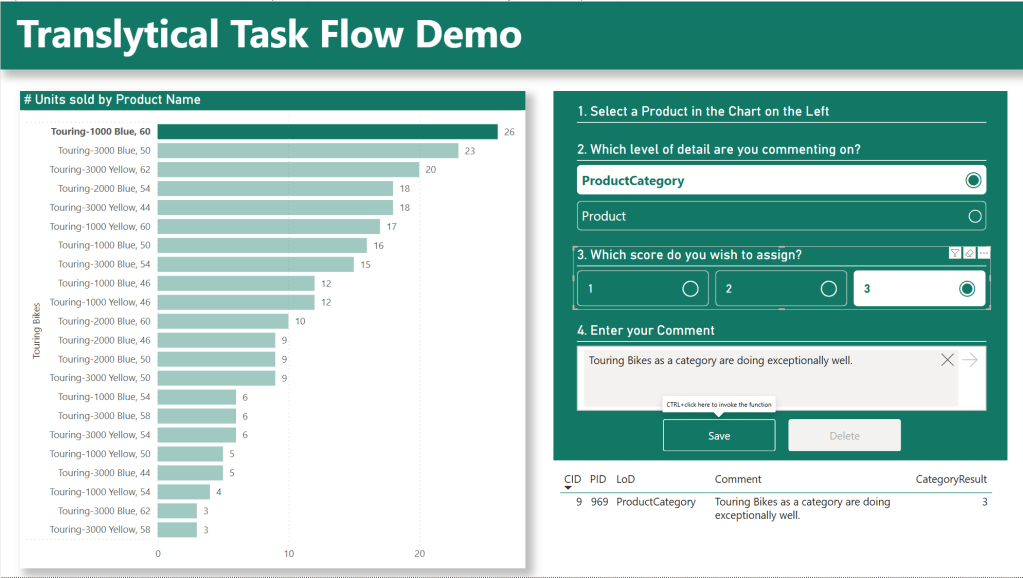This screenshot has width=1023, height=578.
Task: Click the submit arrow beside the comment box
Action: (x=970, y=360)
